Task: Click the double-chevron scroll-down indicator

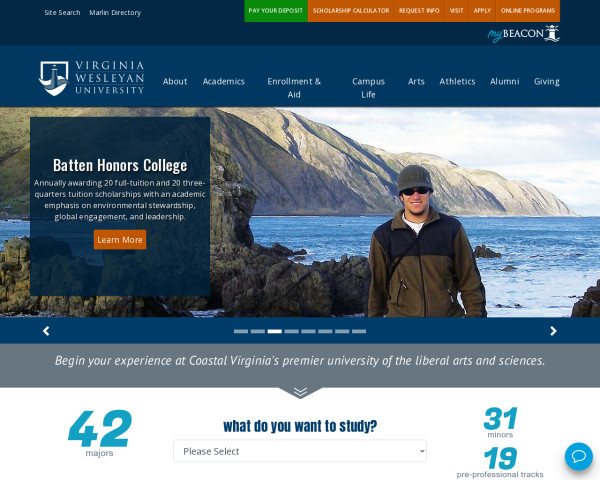Action: (300, 392)
